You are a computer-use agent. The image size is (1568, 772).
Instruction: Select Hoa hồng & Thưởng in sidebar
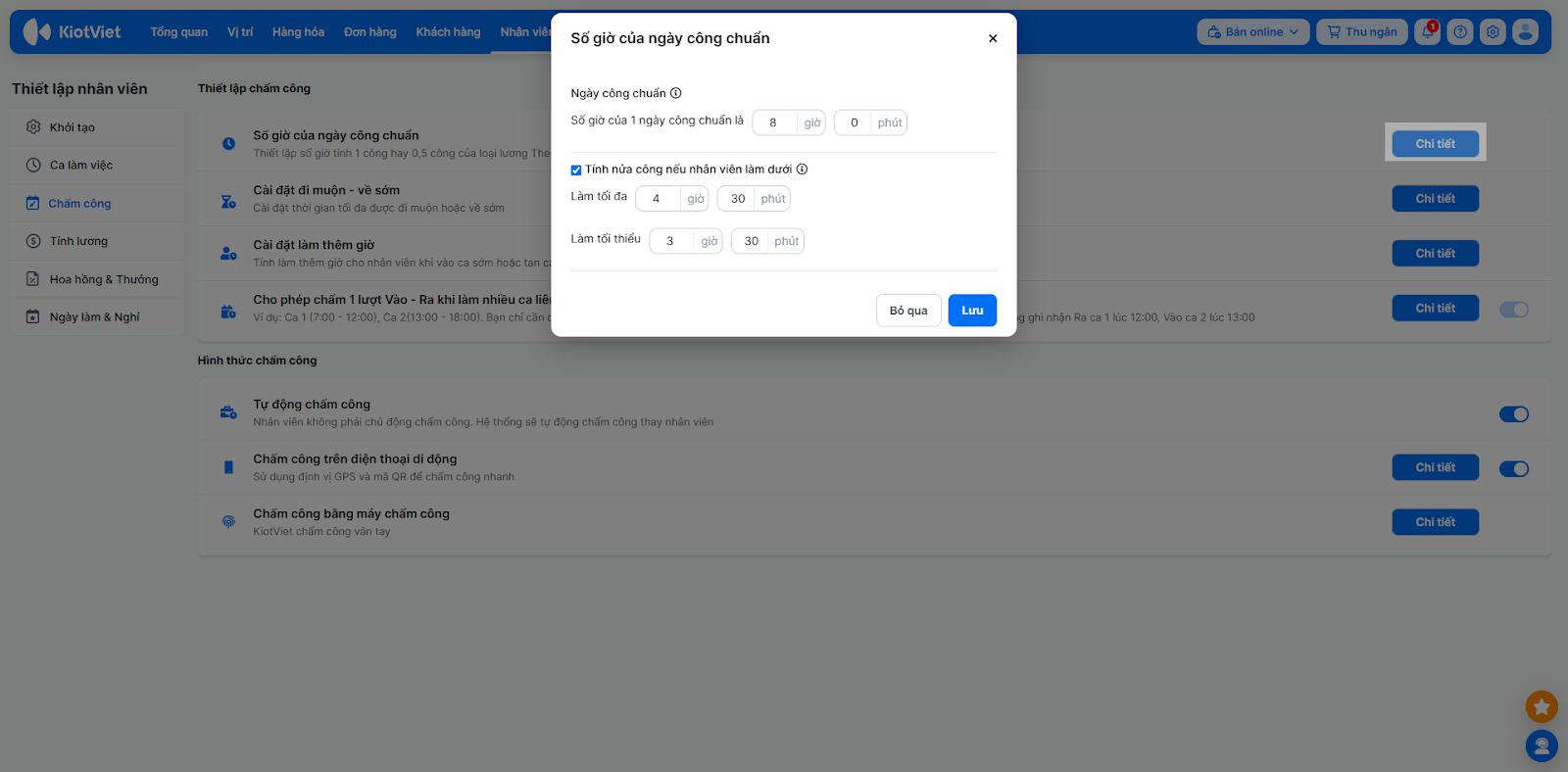pyautogui.click(x=97, y=279)
